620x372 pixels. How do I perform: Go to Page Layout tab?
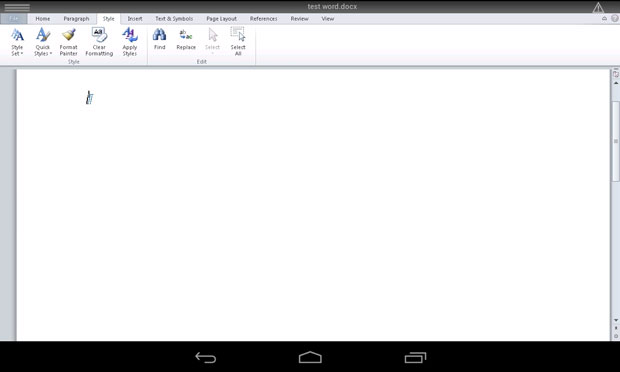pos(221,19)
